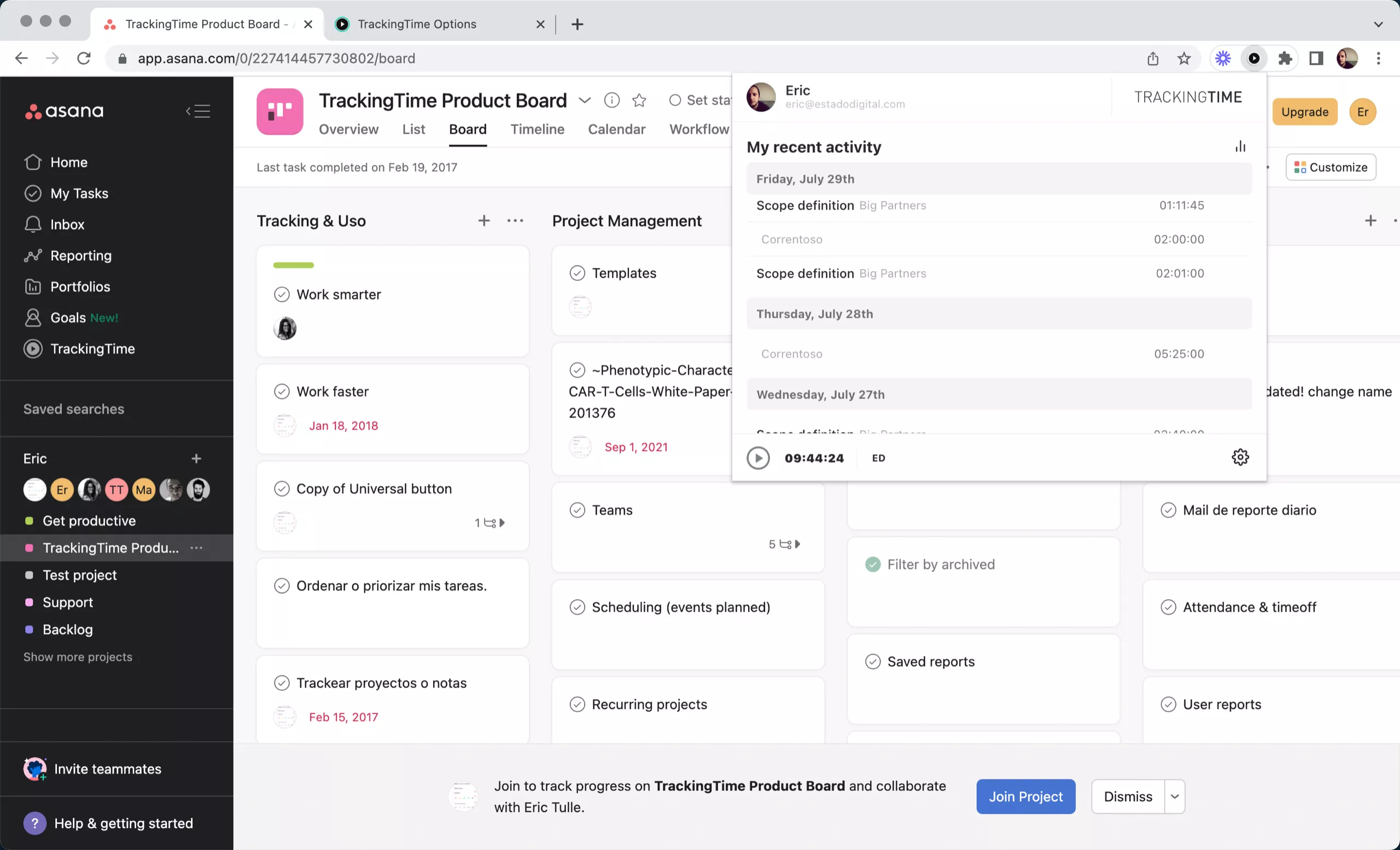The image size is (1400, 850).
Task: Click the TrackingTime timer play button
Action: click(757, 457)
